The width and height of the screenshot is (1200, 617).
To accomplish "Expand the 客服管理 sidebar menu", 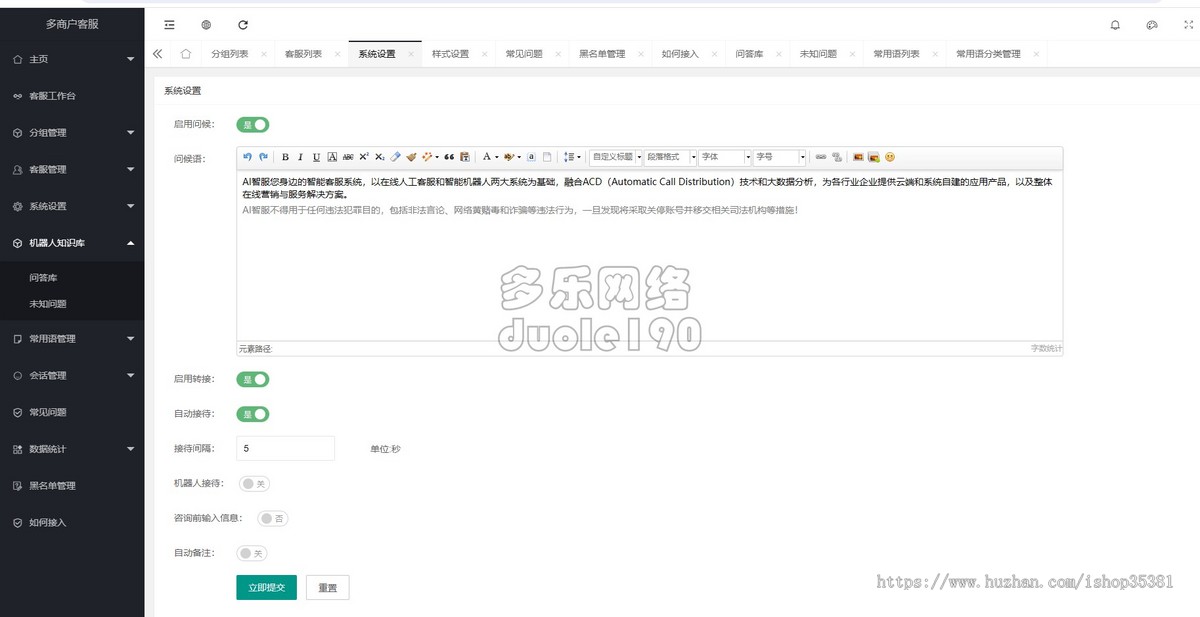I will [x=72, y=170].
